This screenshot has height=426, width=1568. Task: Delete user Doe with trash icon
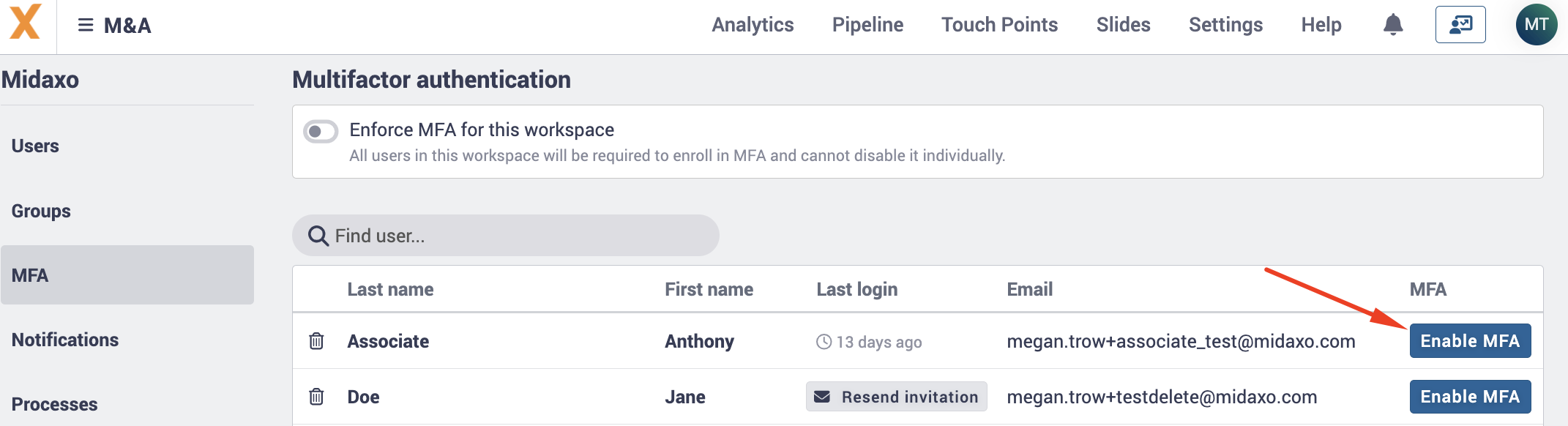[x=316, y=397]
